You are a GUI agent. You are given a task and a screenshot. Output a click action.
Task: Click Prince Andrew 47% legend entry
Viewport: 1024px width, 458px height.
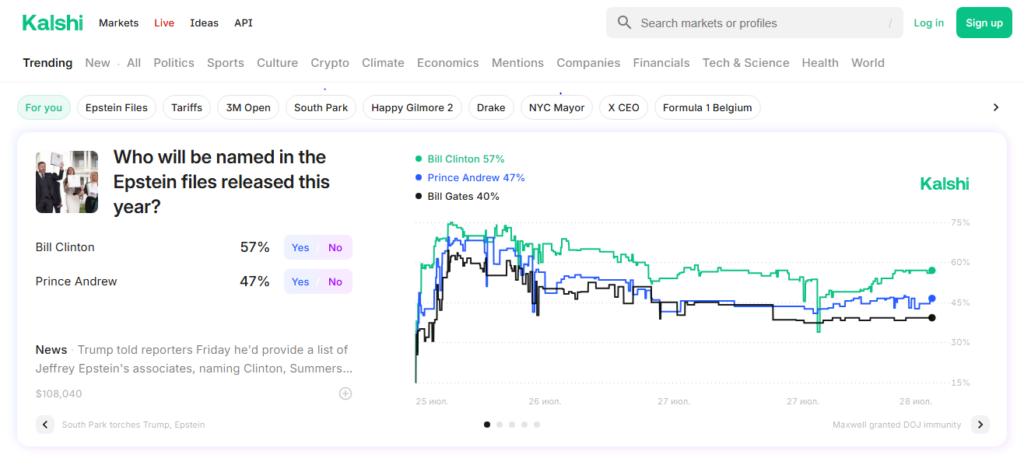point(470,178)
